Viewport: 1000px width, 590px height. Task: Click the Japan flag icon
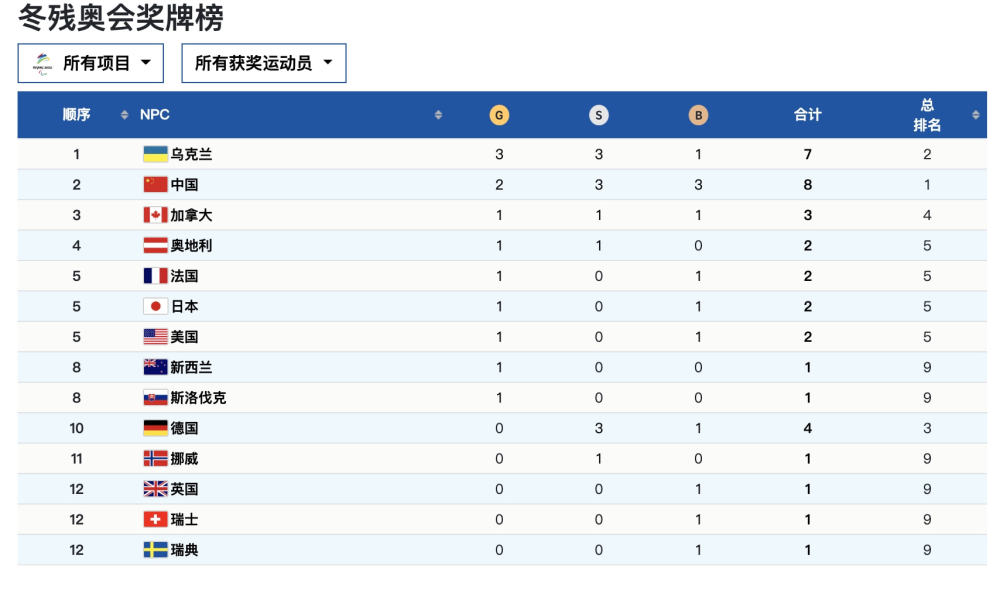(x=155, y=306)
